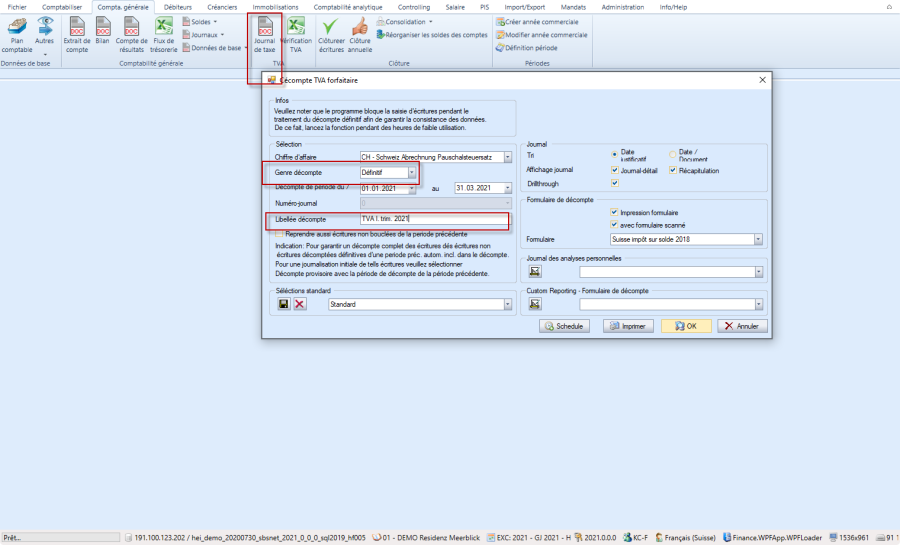Expand the Chiffre d'affaire dropdown
The width and height of the screenshot is (900, 545).
pos(507,157)
